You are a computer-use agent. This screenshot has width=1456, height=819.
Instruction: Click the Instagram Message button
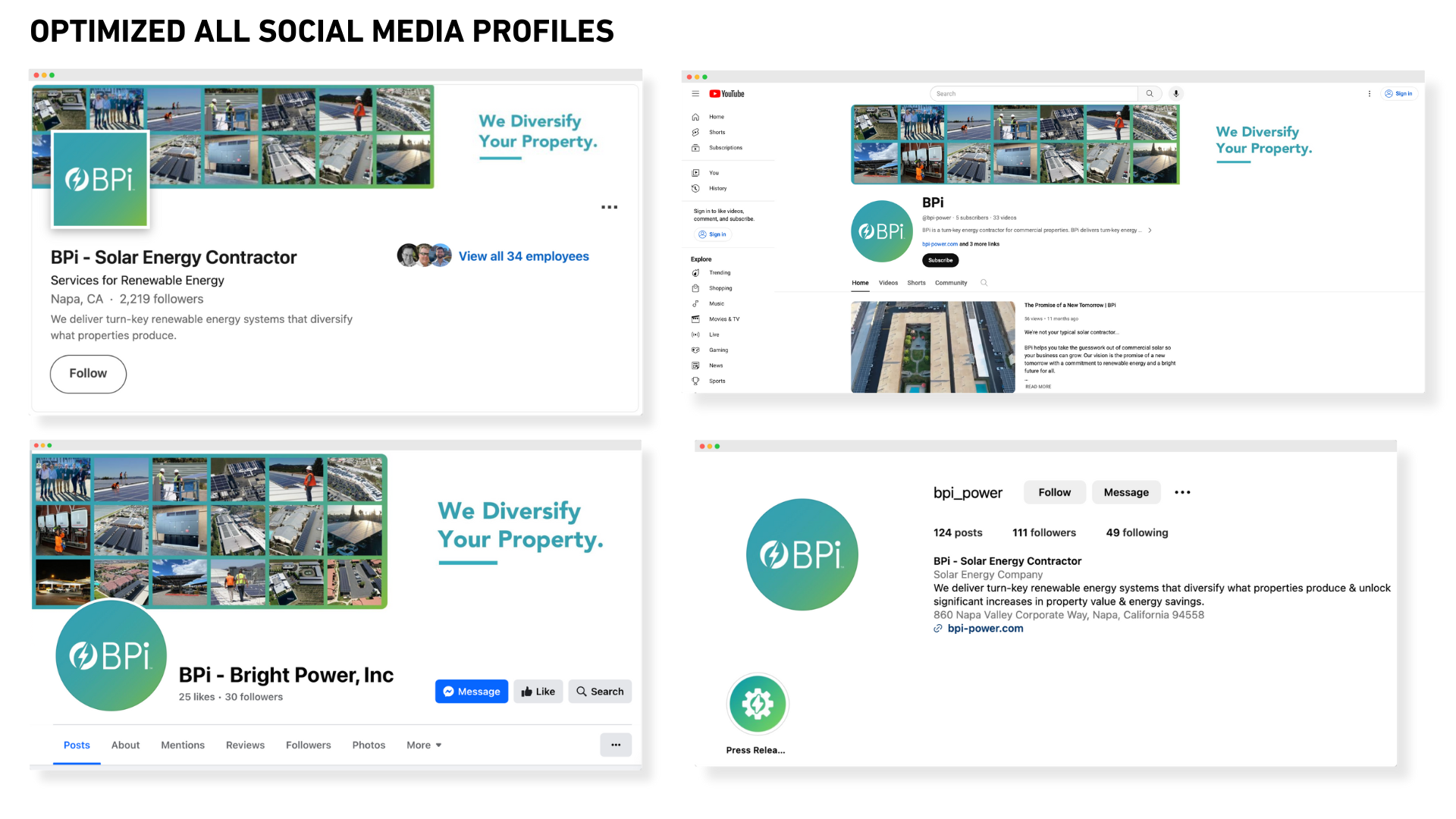tap(1126, 492)
